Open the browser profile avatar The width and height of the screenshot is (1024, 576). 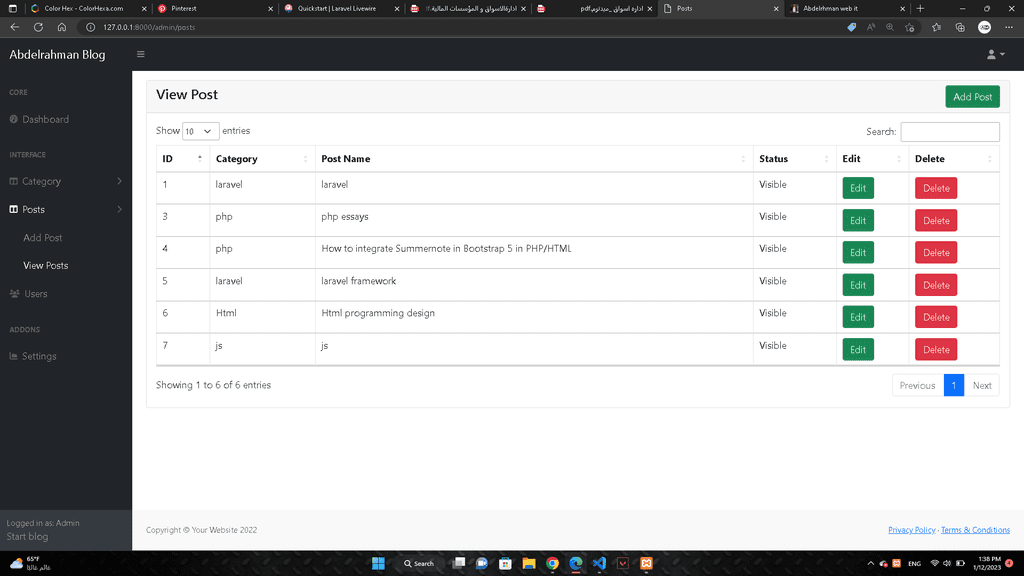tap(985, 27)
